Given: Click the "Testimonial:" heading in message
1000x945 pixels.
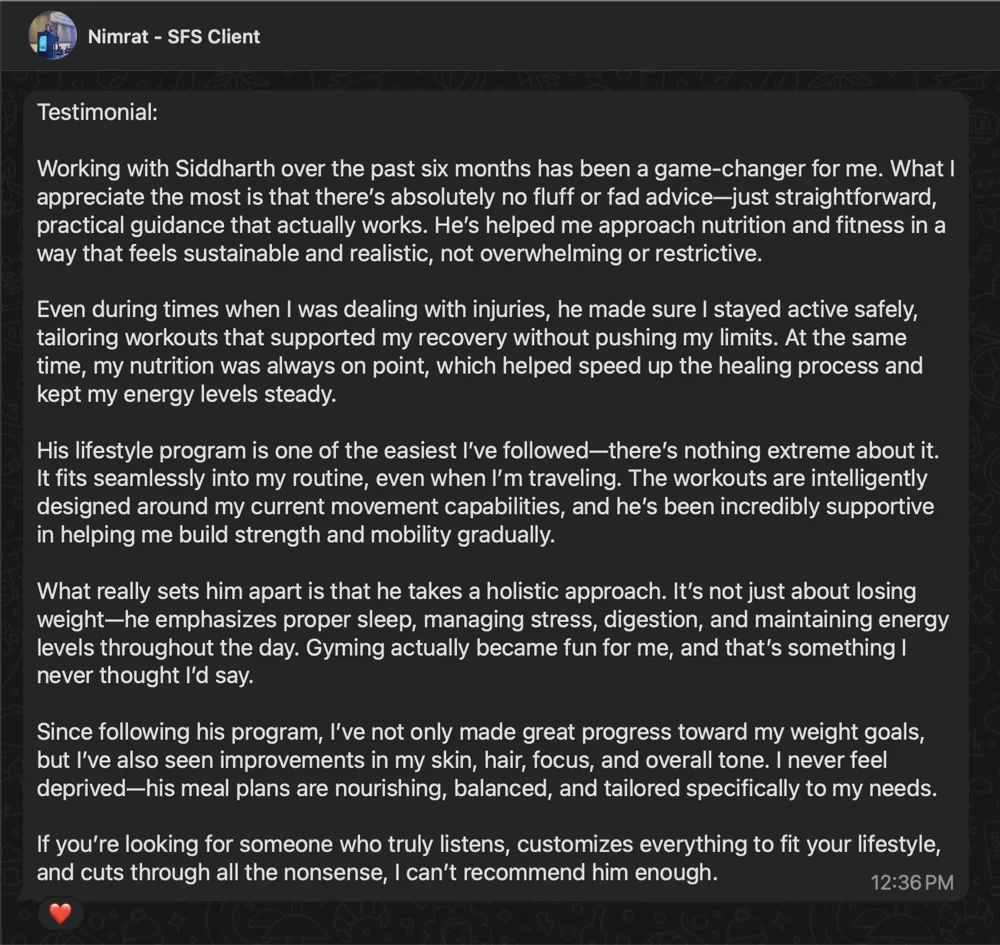Looking at the screenshot, I should click(x=97, y=112).
